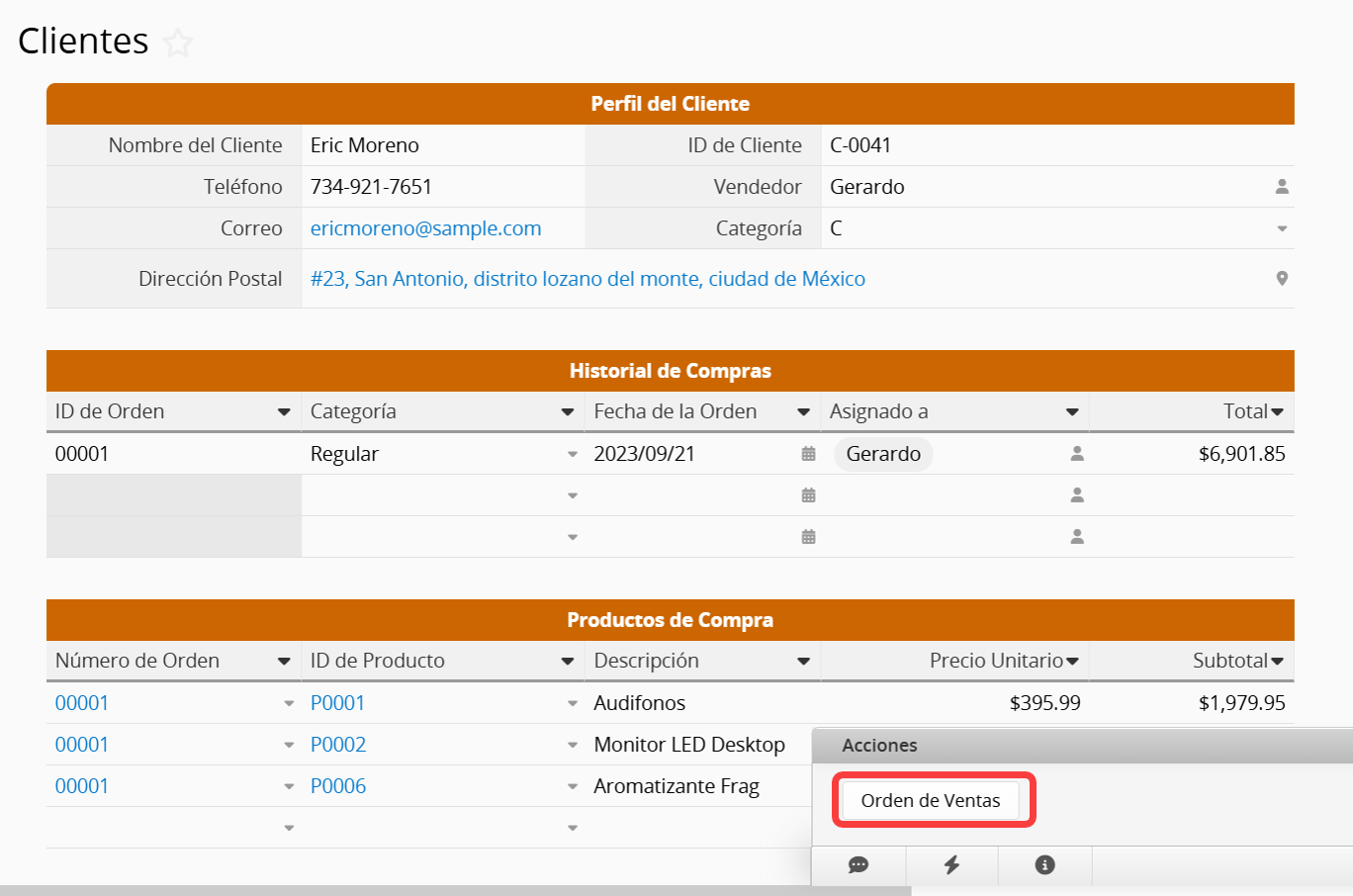Click the P0001 product ID link
The height and width of the screenshot is (896, 1353).
337,703
